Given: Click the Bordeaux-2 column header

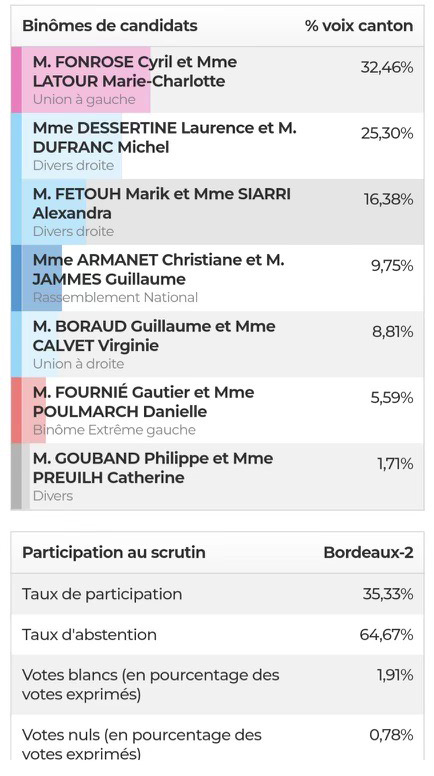Looking at the screenshot, I should pos(368,552).
